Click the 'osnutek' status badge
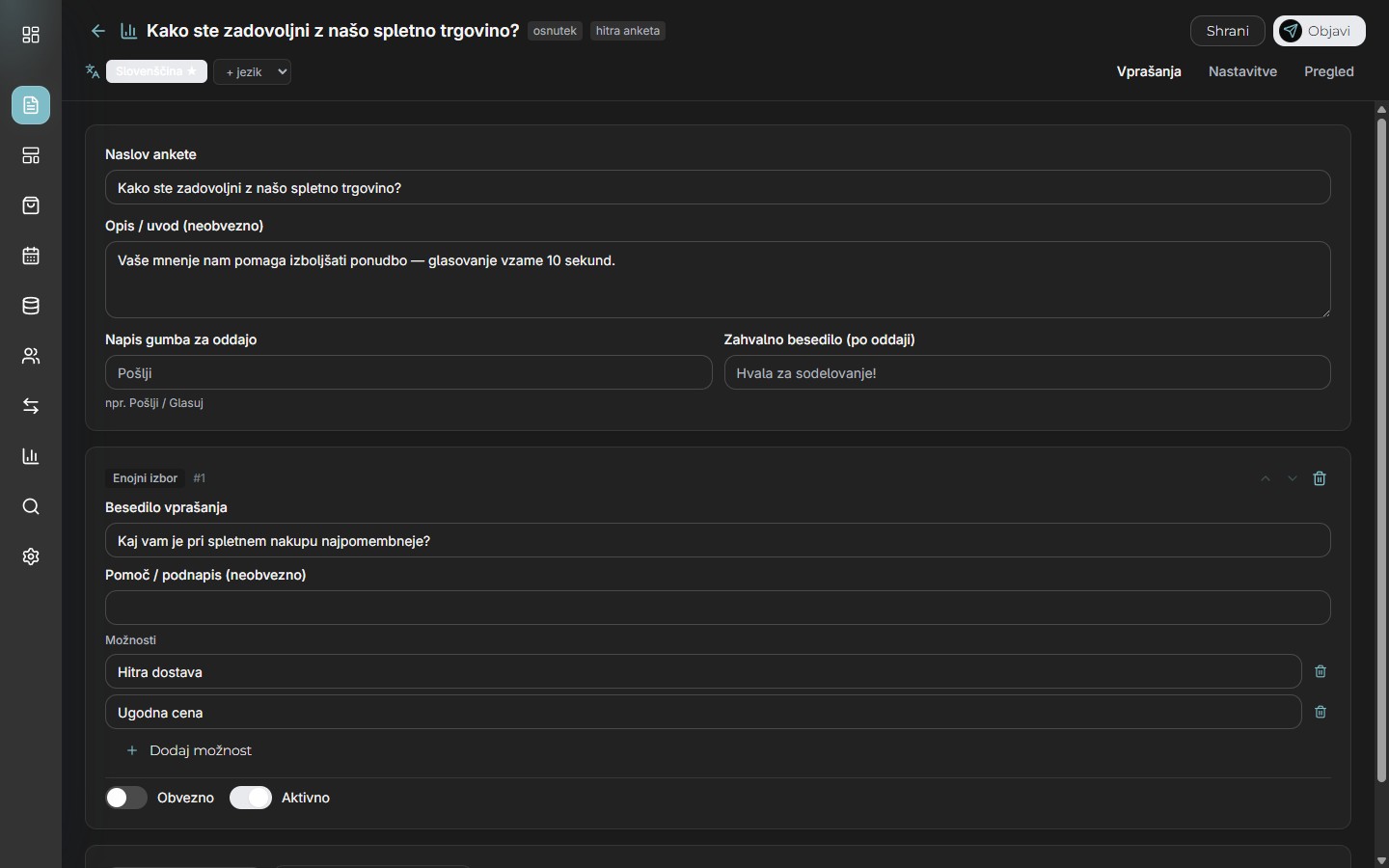Screen dimensions: 1389x868 (x=555, y=31)
